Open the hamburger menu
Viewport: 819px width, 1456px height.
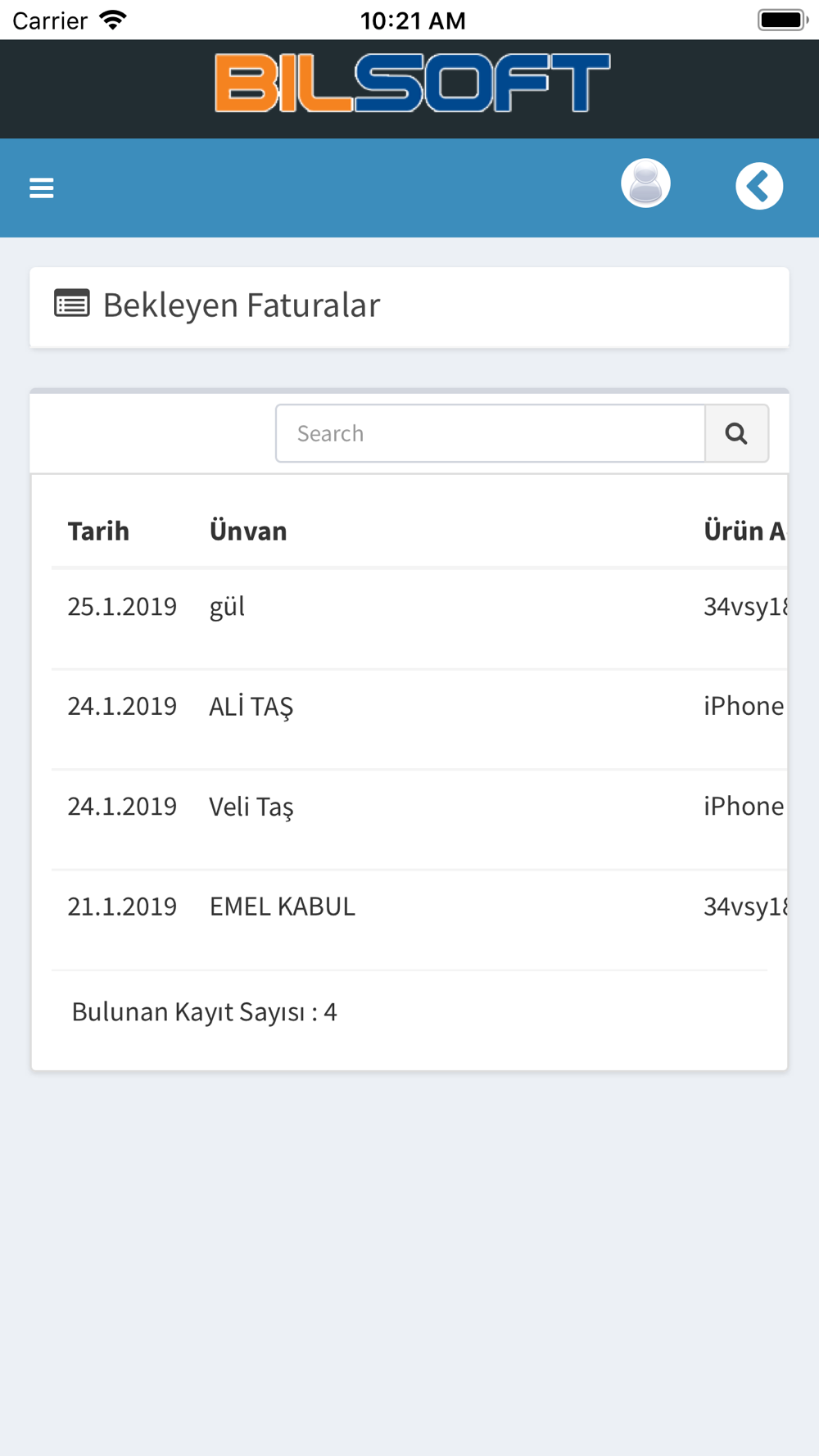[x=42, y=188]
